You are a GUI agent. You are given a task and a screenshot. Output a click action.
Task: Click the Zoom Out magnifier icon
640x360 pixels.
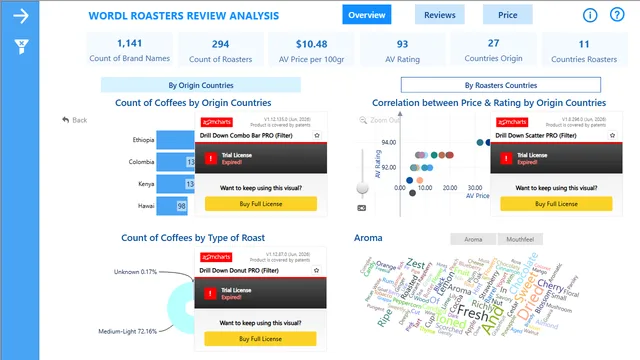pos(363,120)
